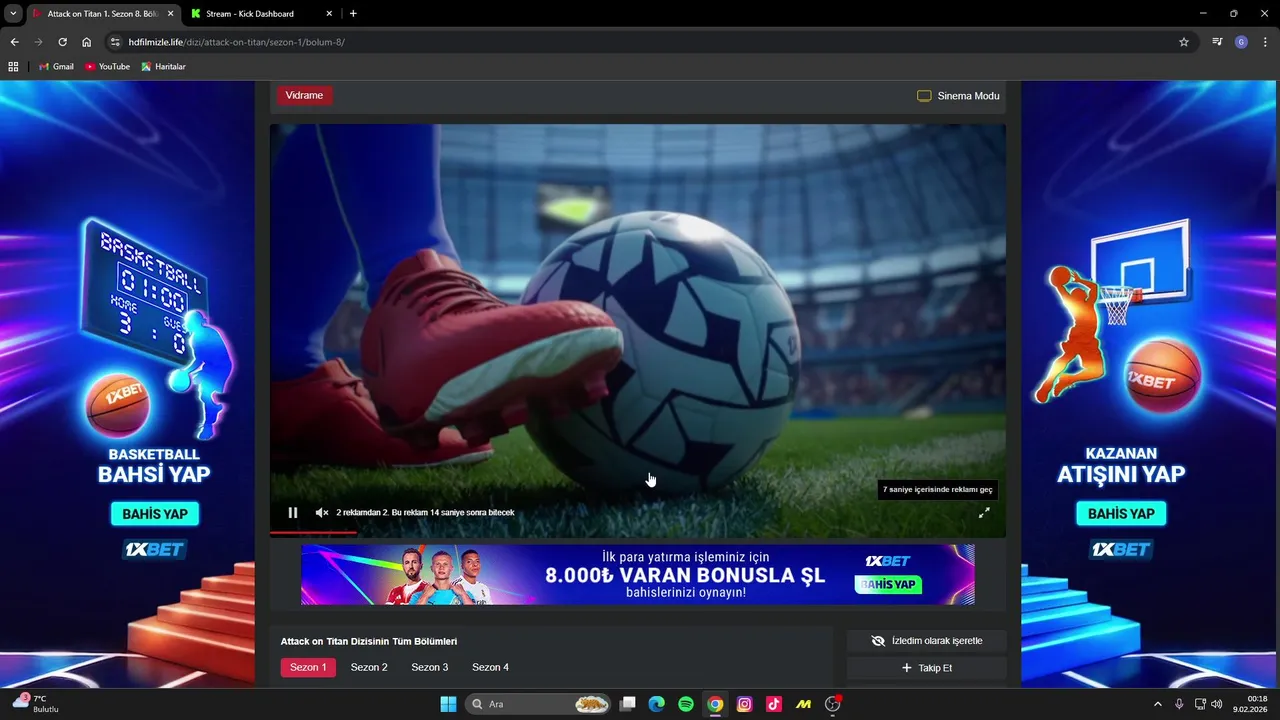Follow the series with Takip Et
The width and height of the screenshot is (1280, 720).
tap(927, 668)
